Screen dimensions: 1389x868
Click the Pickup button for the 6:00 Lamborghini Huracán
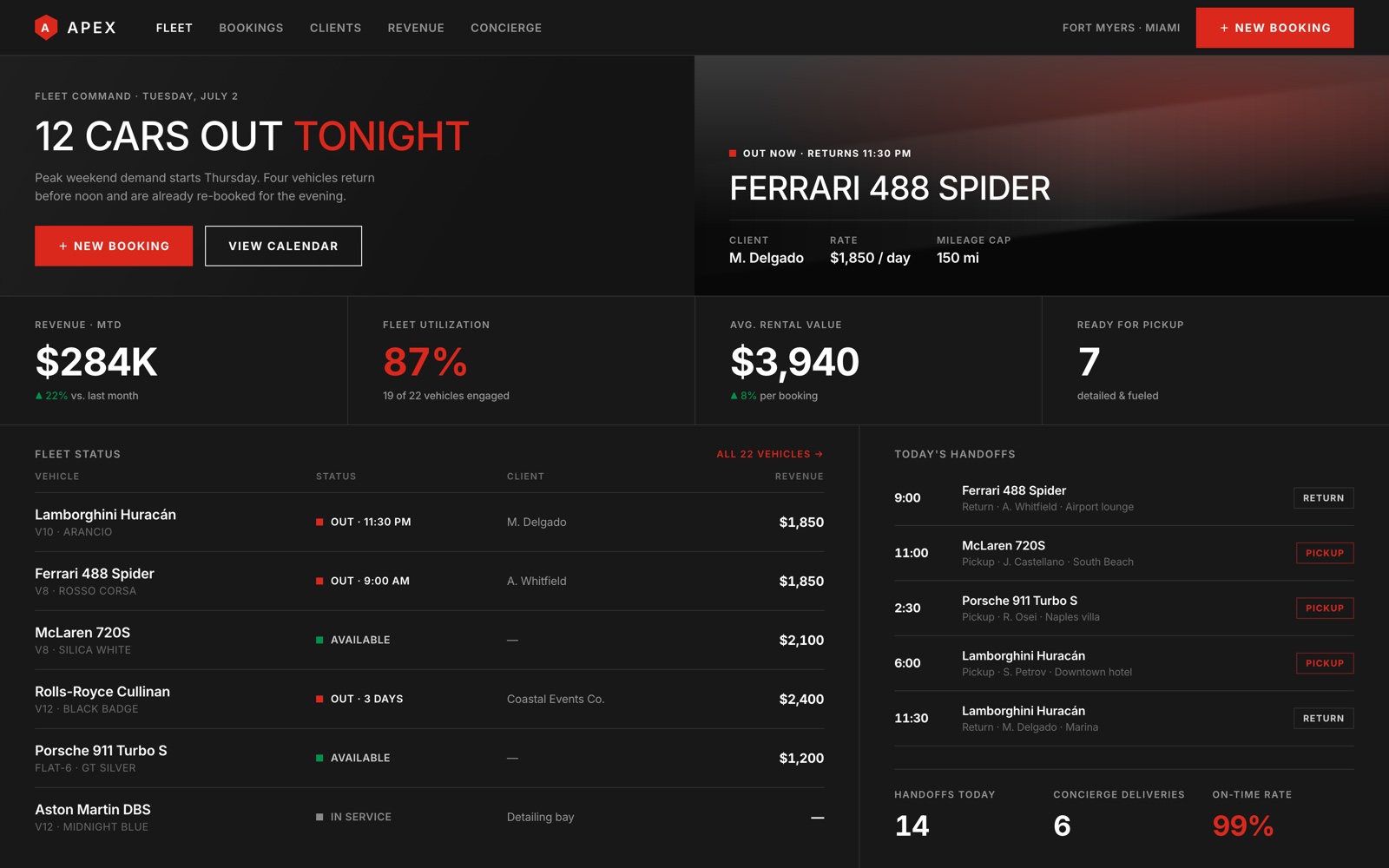(1324, 663)
